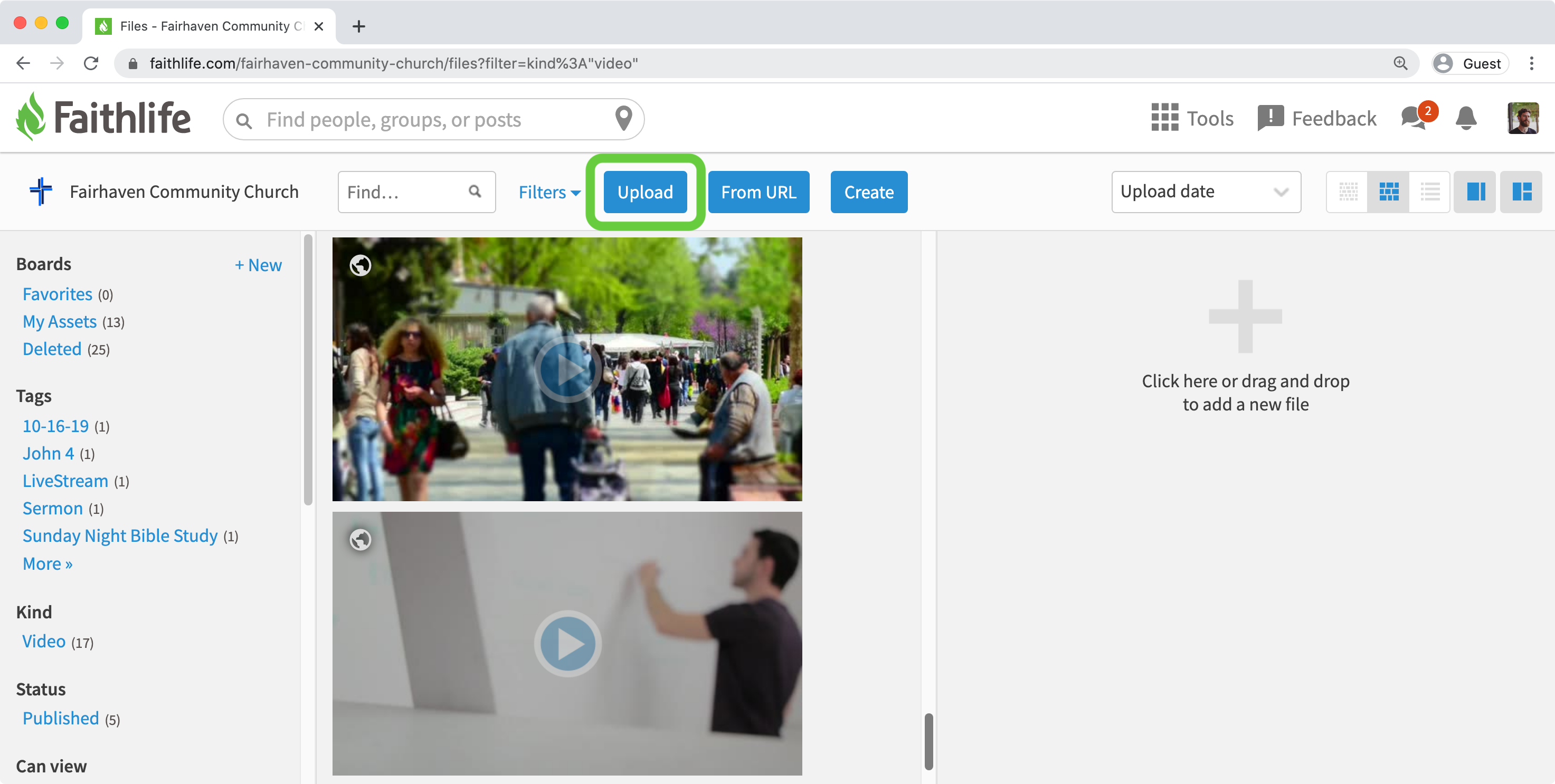Screen dimensions: 1555x784
Task: Click the browser forward arrow
Action: point(58,63)
